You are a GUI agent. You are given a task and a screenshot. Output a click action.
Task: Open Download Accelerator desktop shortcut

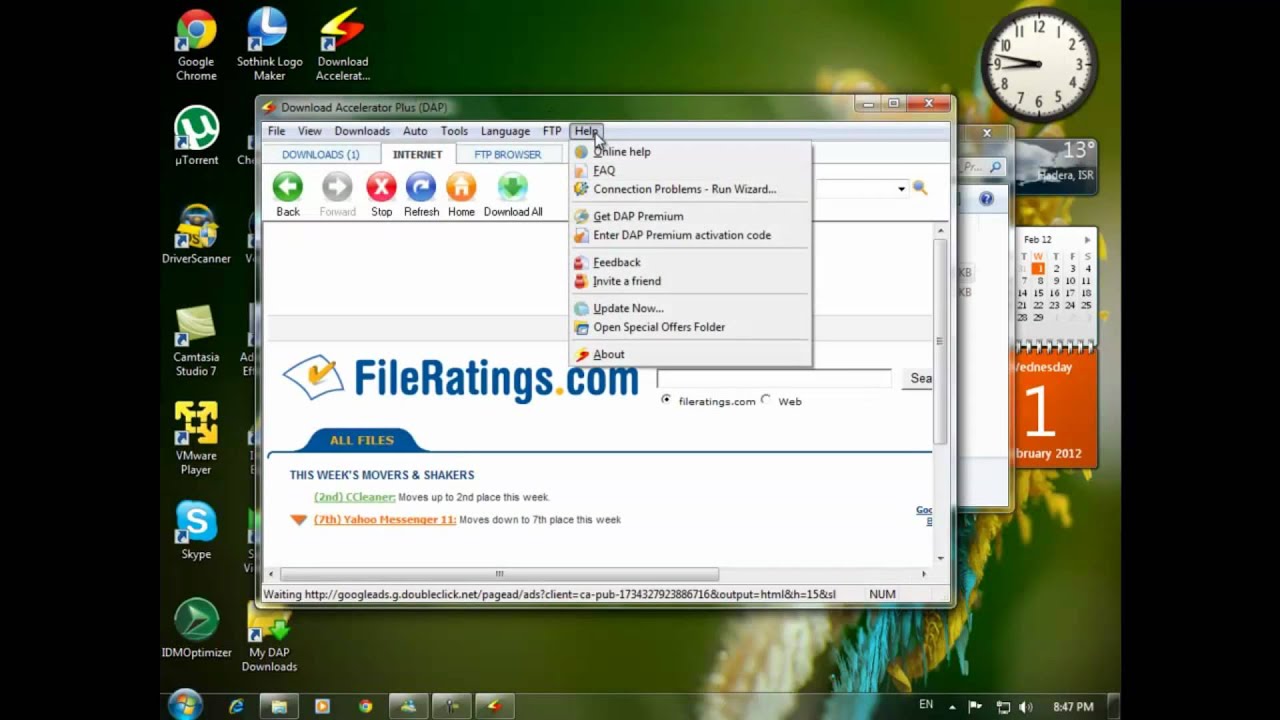[342, 46]
